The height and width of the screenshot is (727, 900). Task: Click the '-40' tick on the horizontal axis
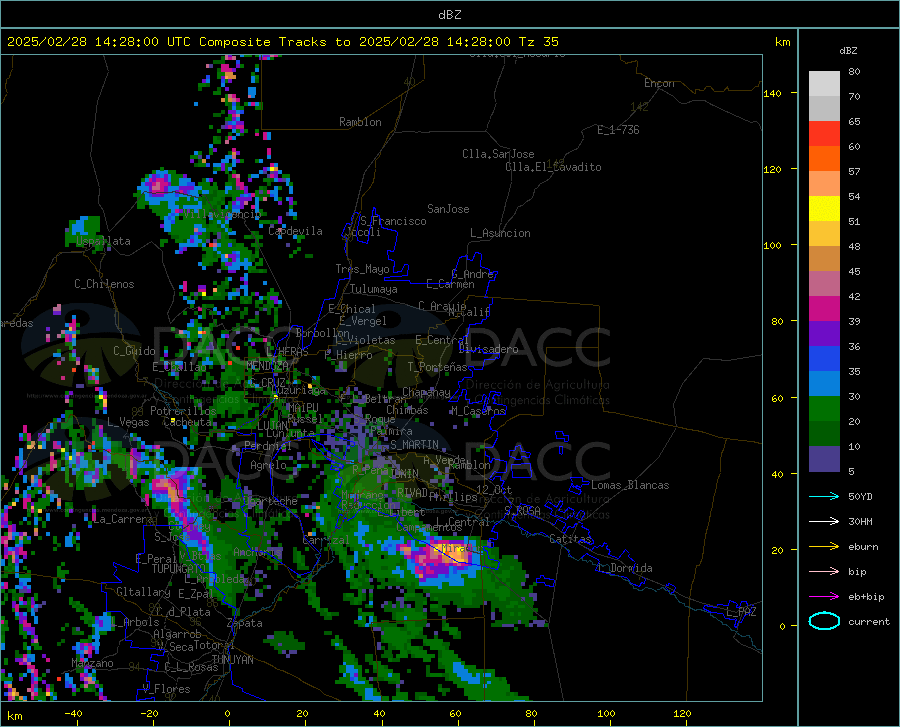click(x=73, y=714)
